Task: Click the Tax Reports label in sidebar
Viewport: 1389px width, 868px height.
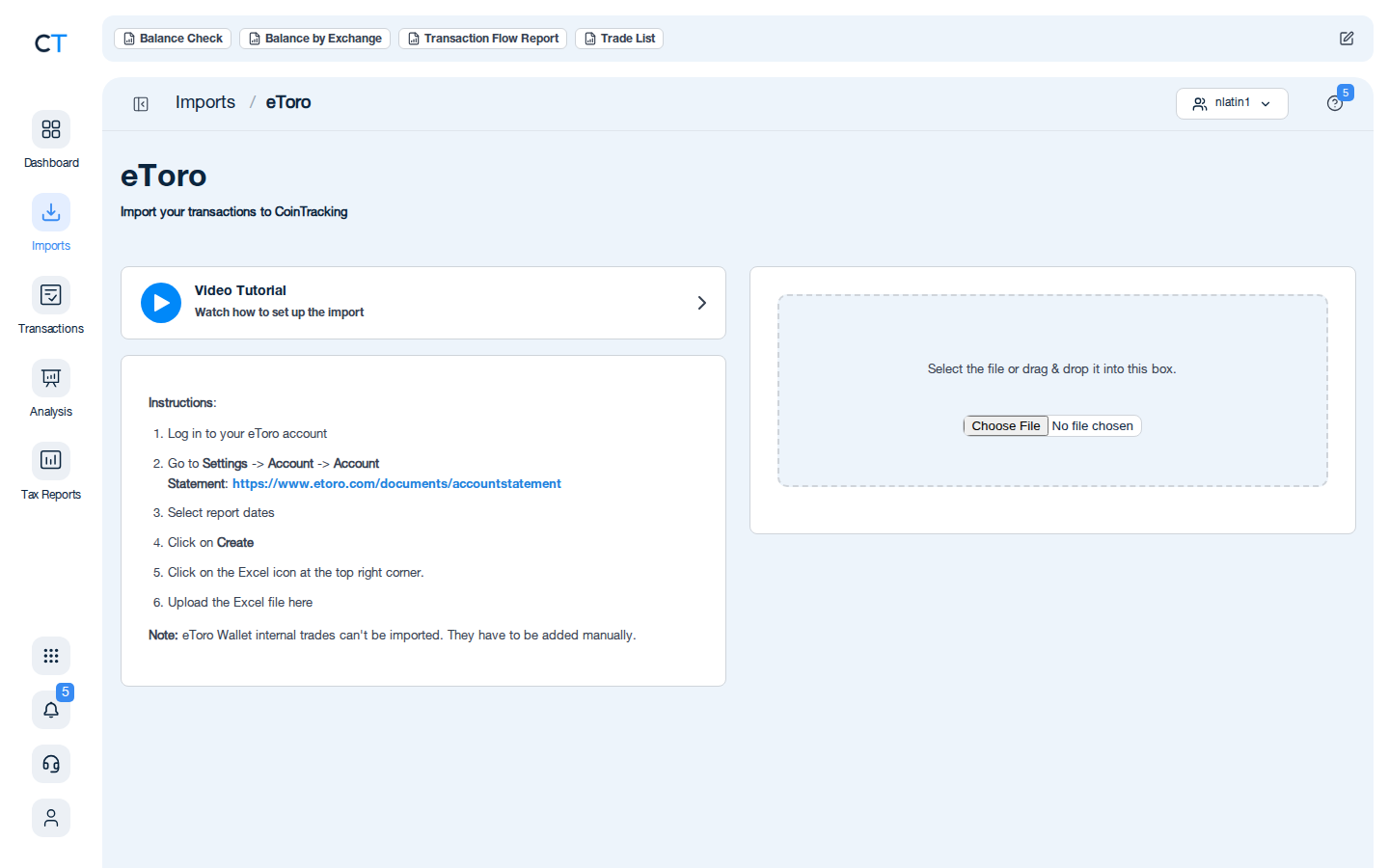Action: point(51,495)
